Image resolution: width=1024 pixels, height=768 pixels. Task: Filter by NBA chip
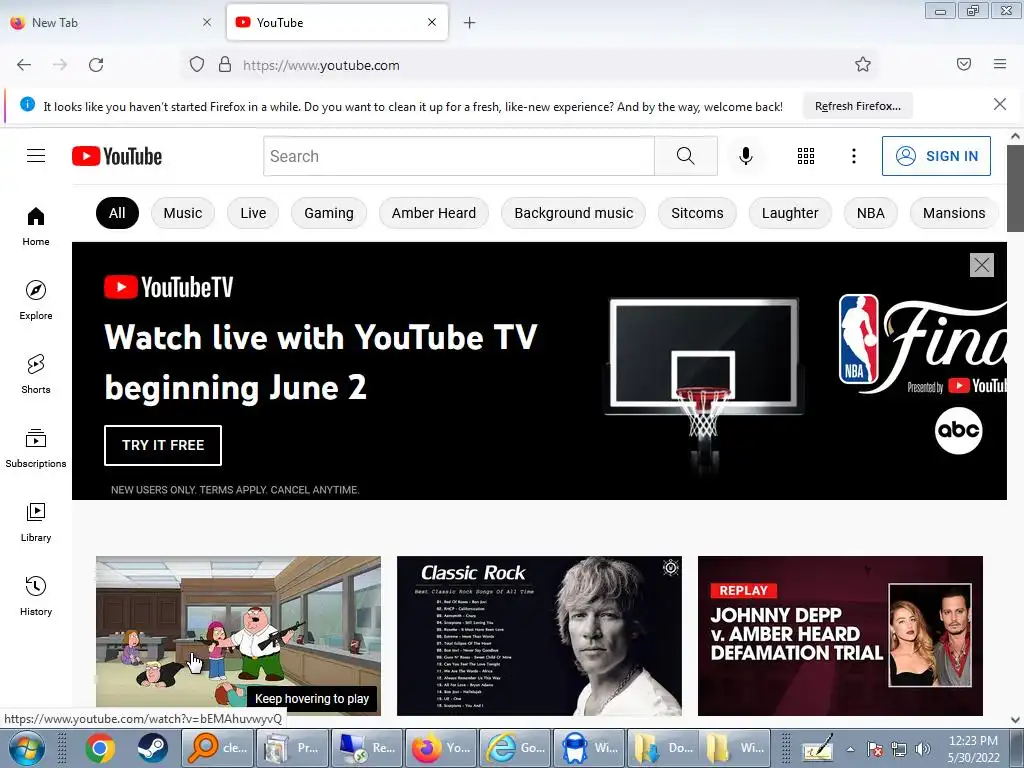[x=871, y=213]
